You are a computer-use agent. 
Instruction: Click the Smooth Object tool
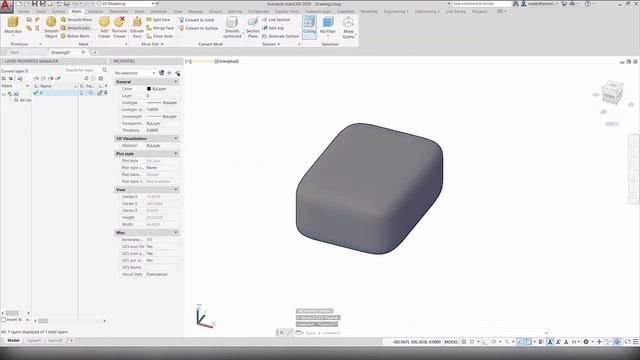click(51, 27)
